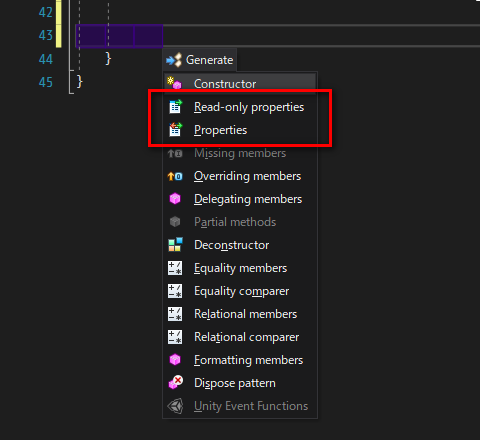Click the Read-only properties icon

point(175,107)
